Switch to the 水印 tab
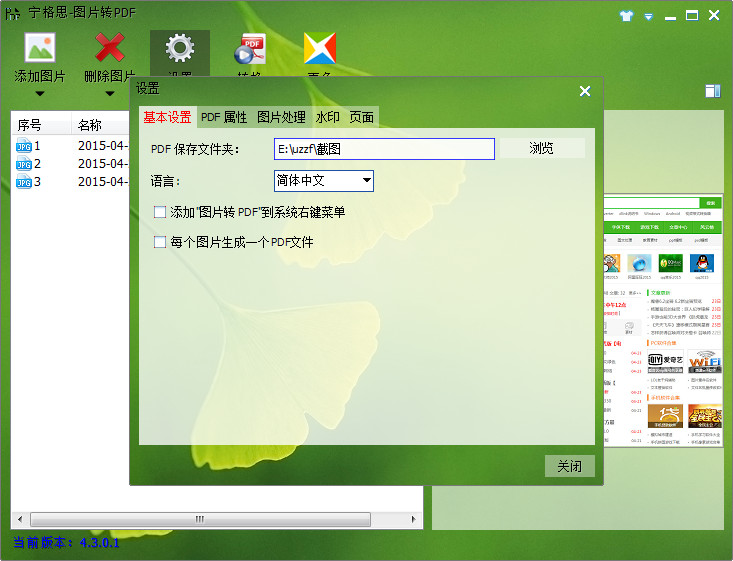733x561 pixels. tap(328, 117)
